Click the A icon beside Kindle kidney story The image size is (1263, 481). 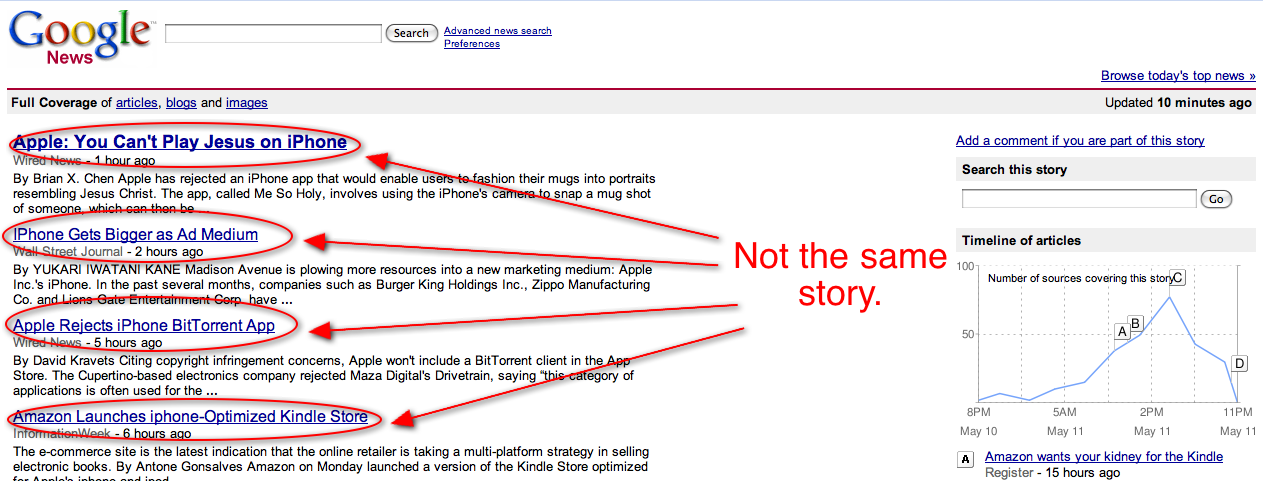coord(965,460)
